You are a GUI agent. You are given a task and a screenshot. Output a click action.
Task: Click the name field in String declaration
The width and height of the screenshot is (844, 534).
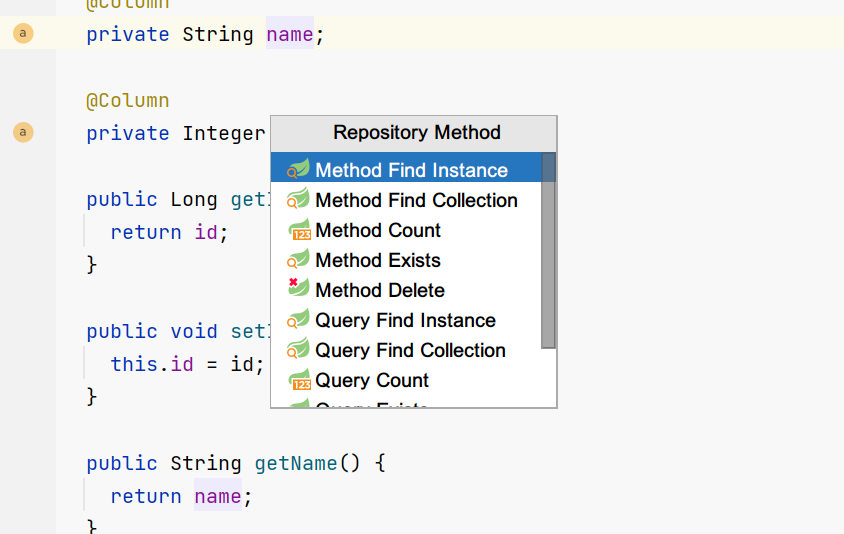290,34
